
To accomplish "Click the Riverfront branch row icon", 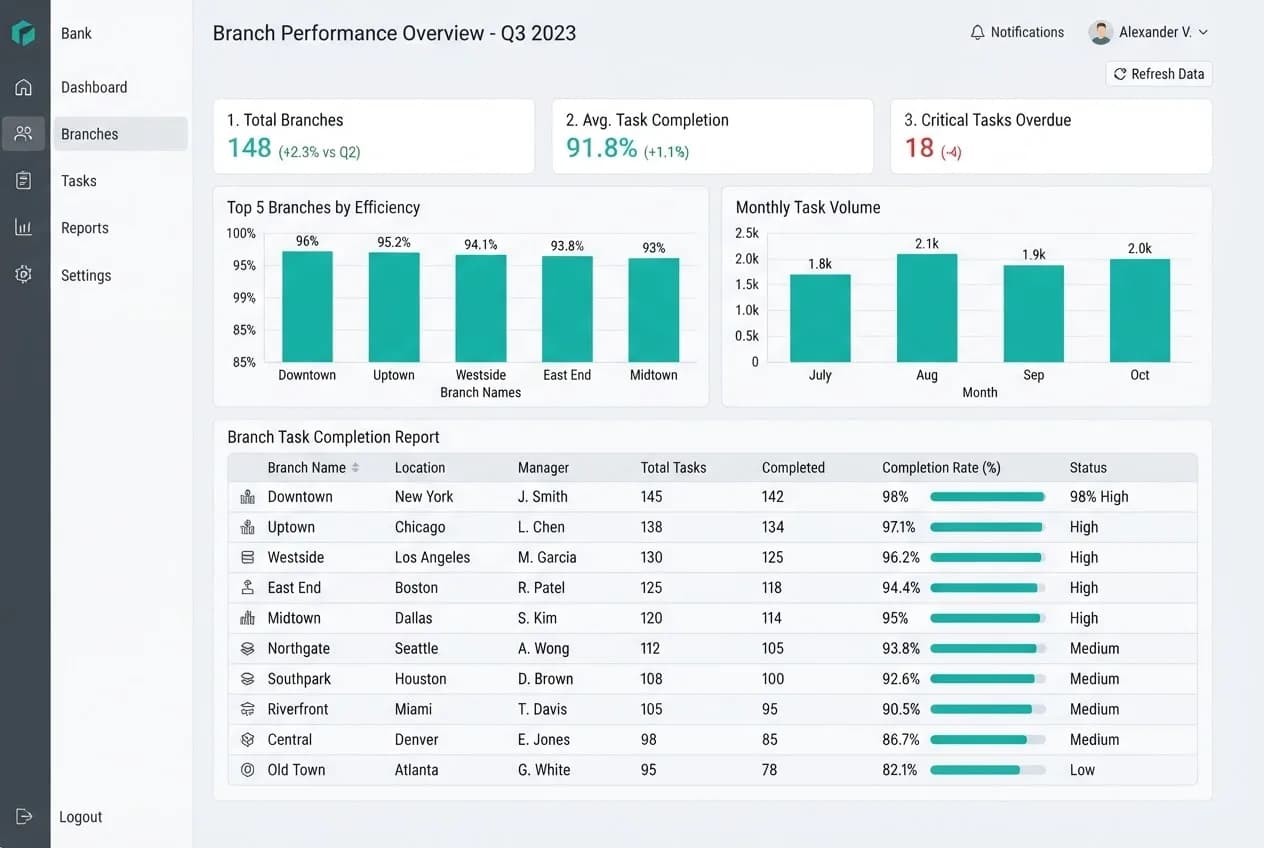I will click(248, 709).
